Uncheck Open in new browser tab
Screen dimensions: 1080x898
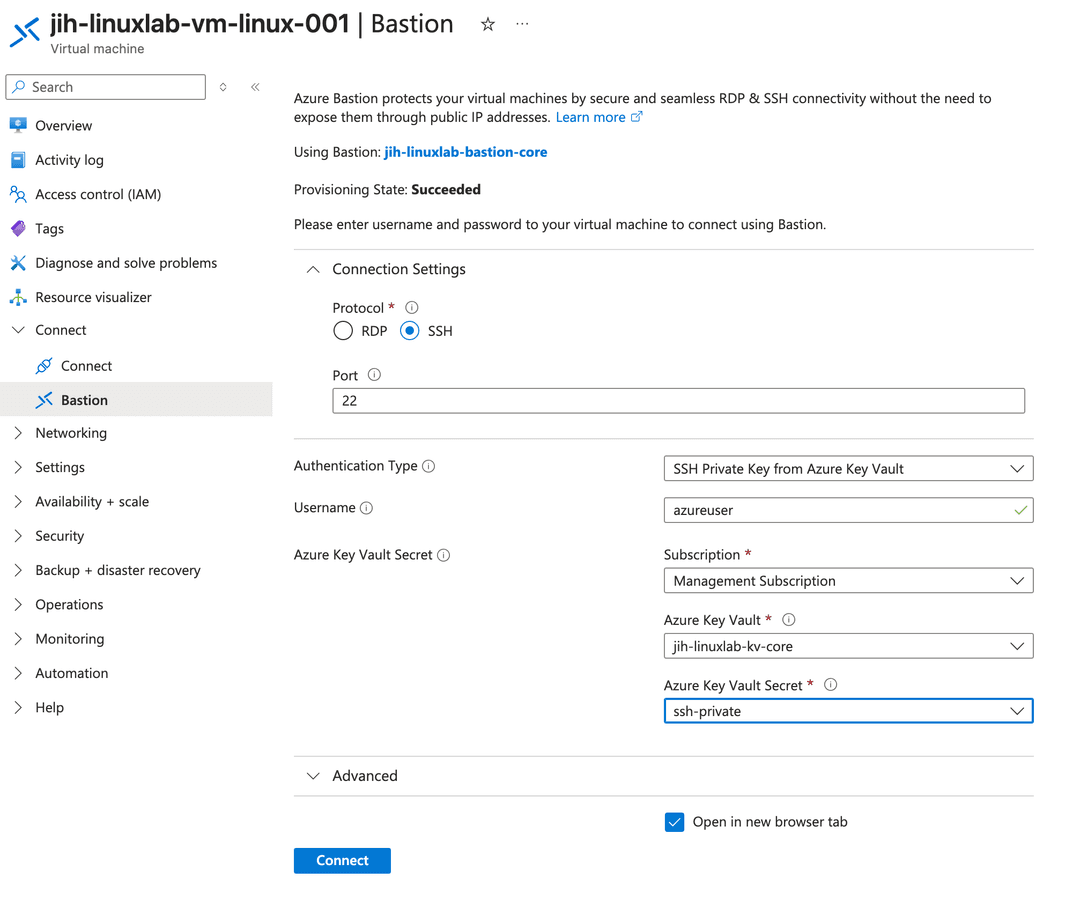point(675,822)
